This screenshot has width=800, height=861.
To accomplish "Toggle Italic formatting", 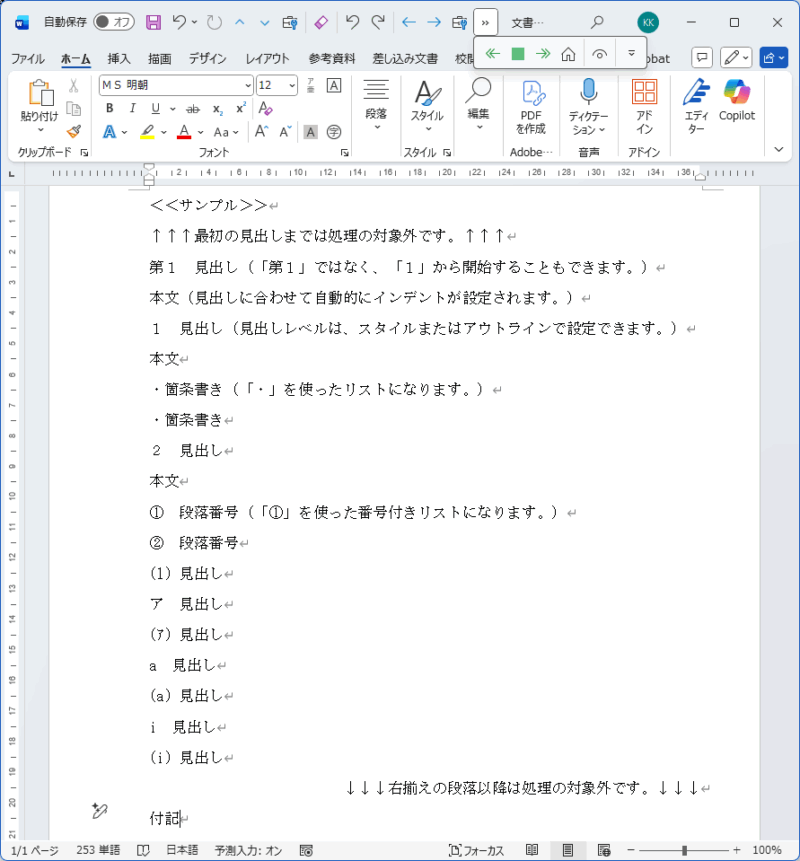I will click(131, 108).
